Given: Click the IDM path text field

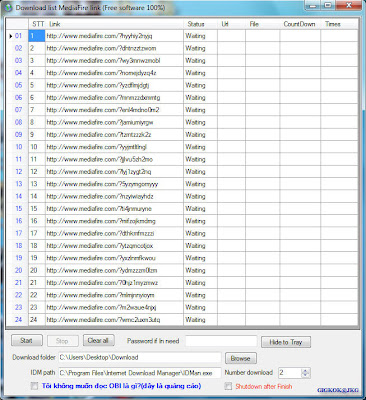Looking at the screenshot, I should point(140,373).
